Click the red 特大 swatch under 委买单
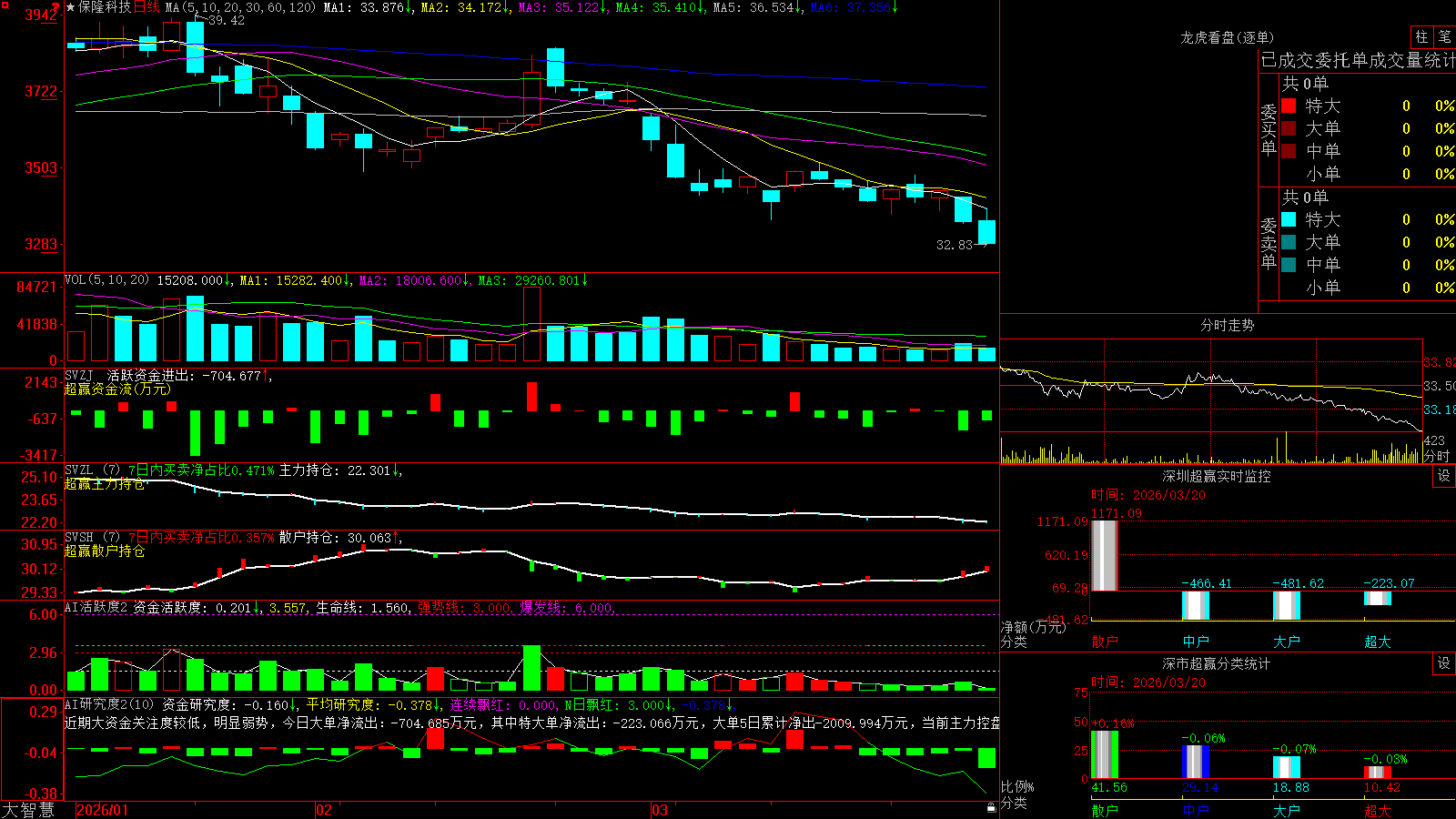The height and width of the screenshot is (819, 1456). pos(1289,106)
